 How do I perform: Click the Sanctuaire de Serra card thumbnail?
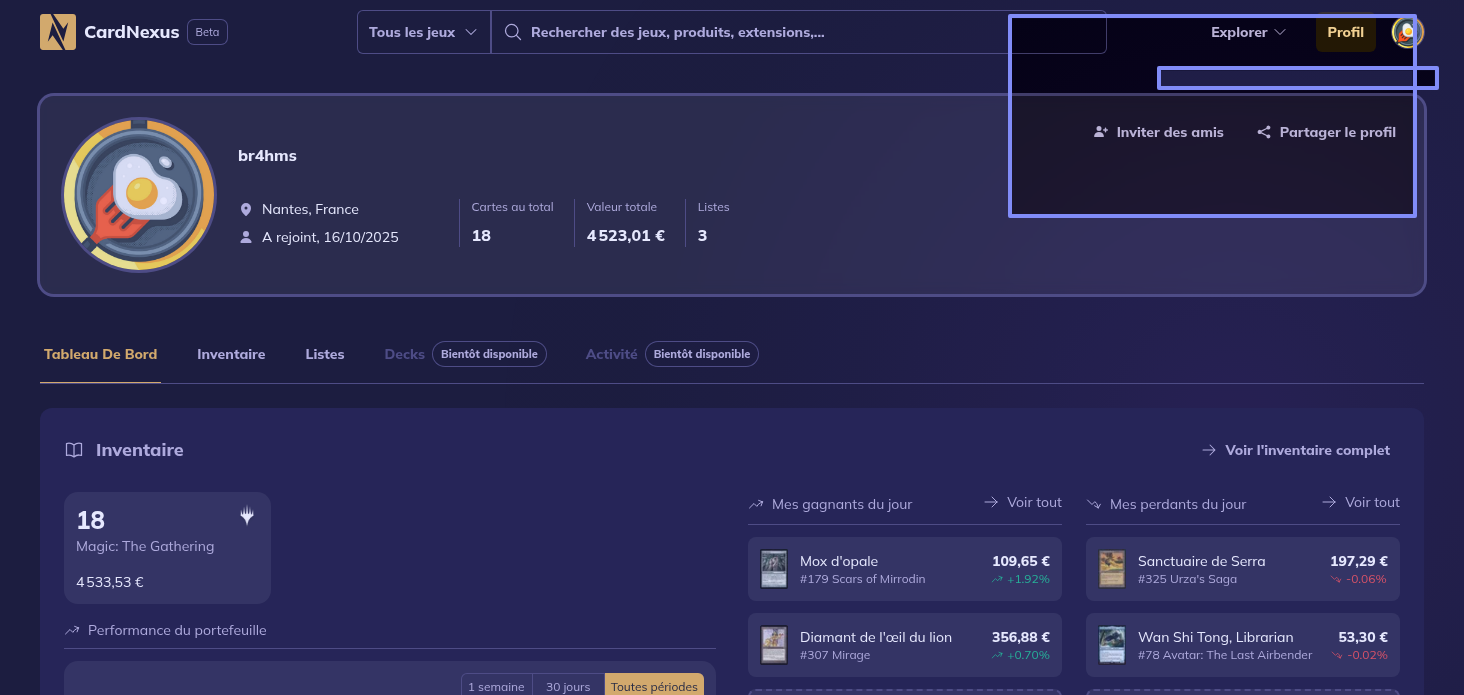coord(1112,569)
